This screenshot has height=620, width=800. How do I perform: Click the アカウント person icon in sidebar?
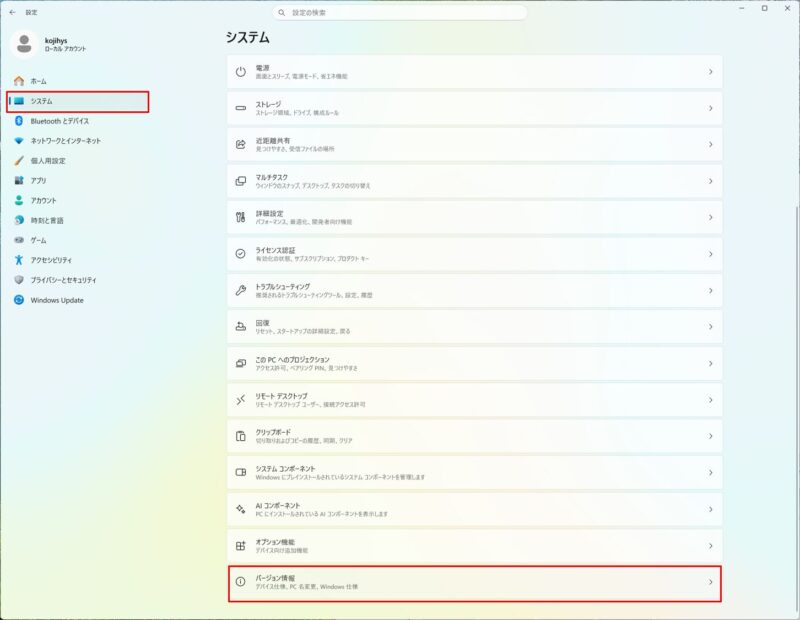(x=19, y=201)
